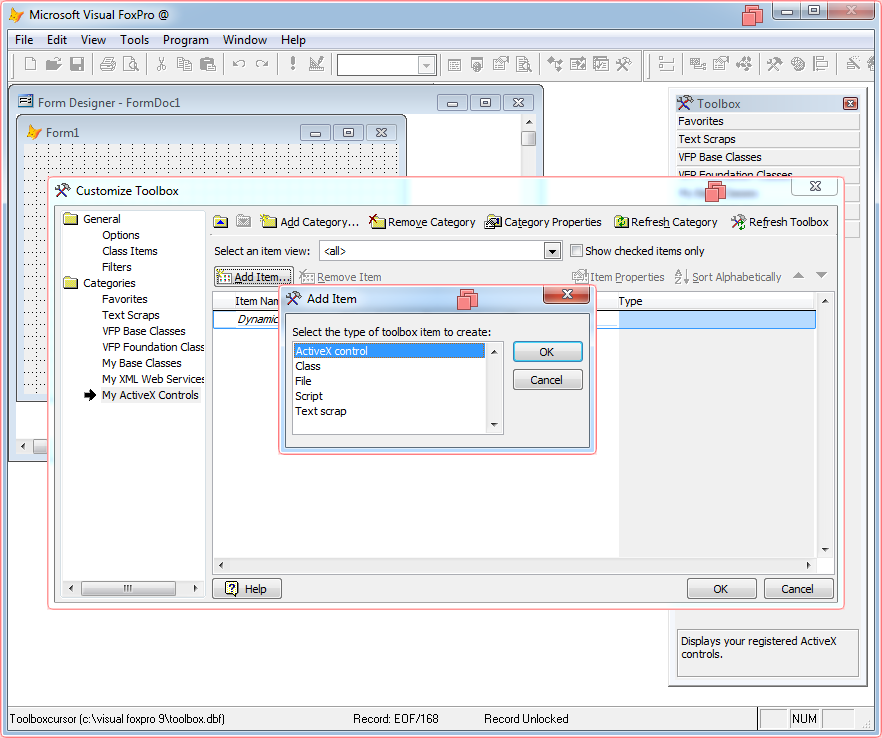The image size is (882, 738).
Task: Click Cancel at bottom of Customize Toolbox
Action: tap(798, 588)
